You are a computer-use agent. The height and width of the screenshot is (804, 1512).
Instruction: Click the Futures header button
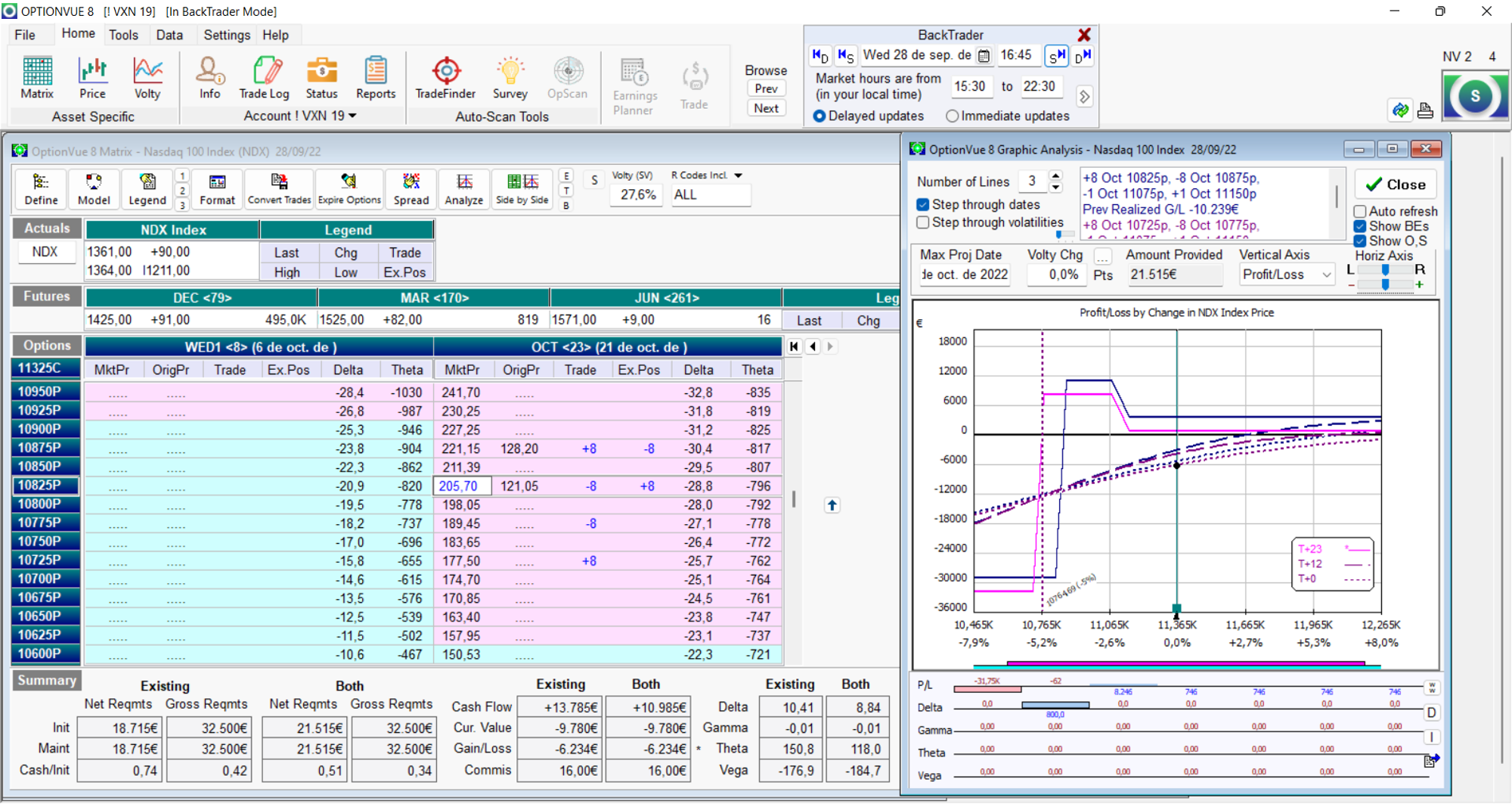(x=47, y=296)
